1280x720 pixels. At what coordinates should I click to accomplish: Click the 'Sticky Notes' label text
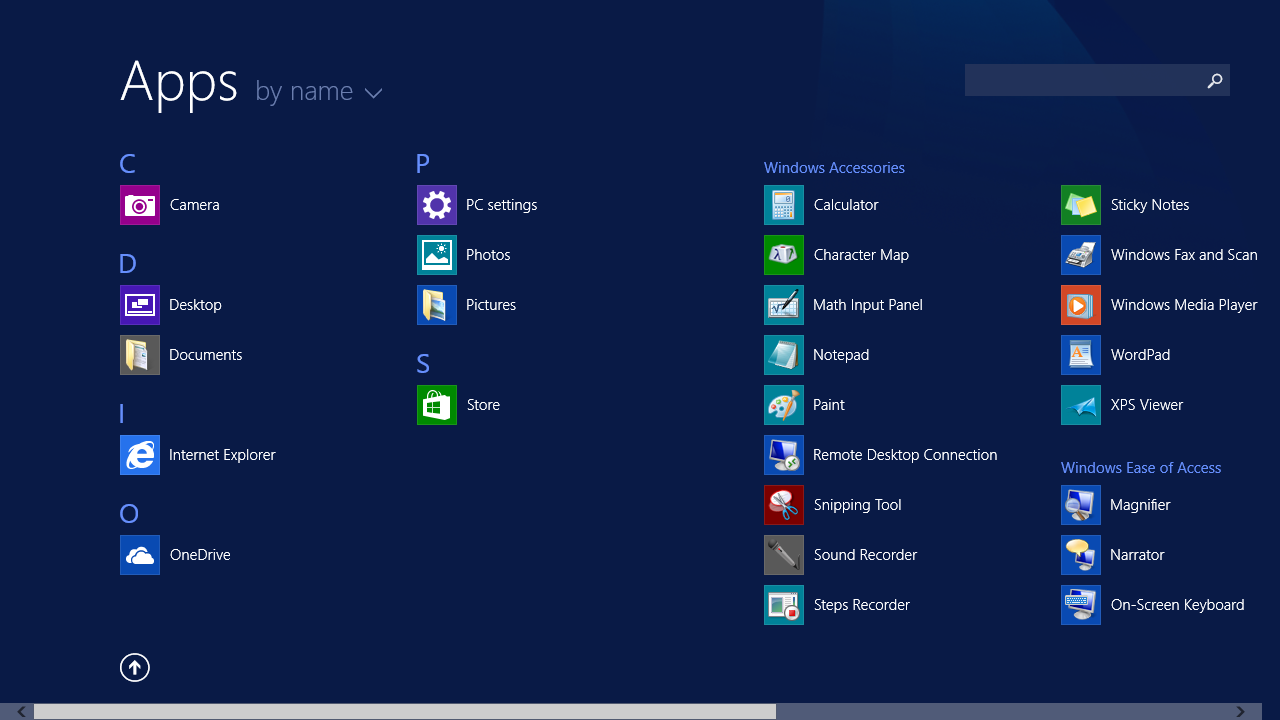(1150, 205)
